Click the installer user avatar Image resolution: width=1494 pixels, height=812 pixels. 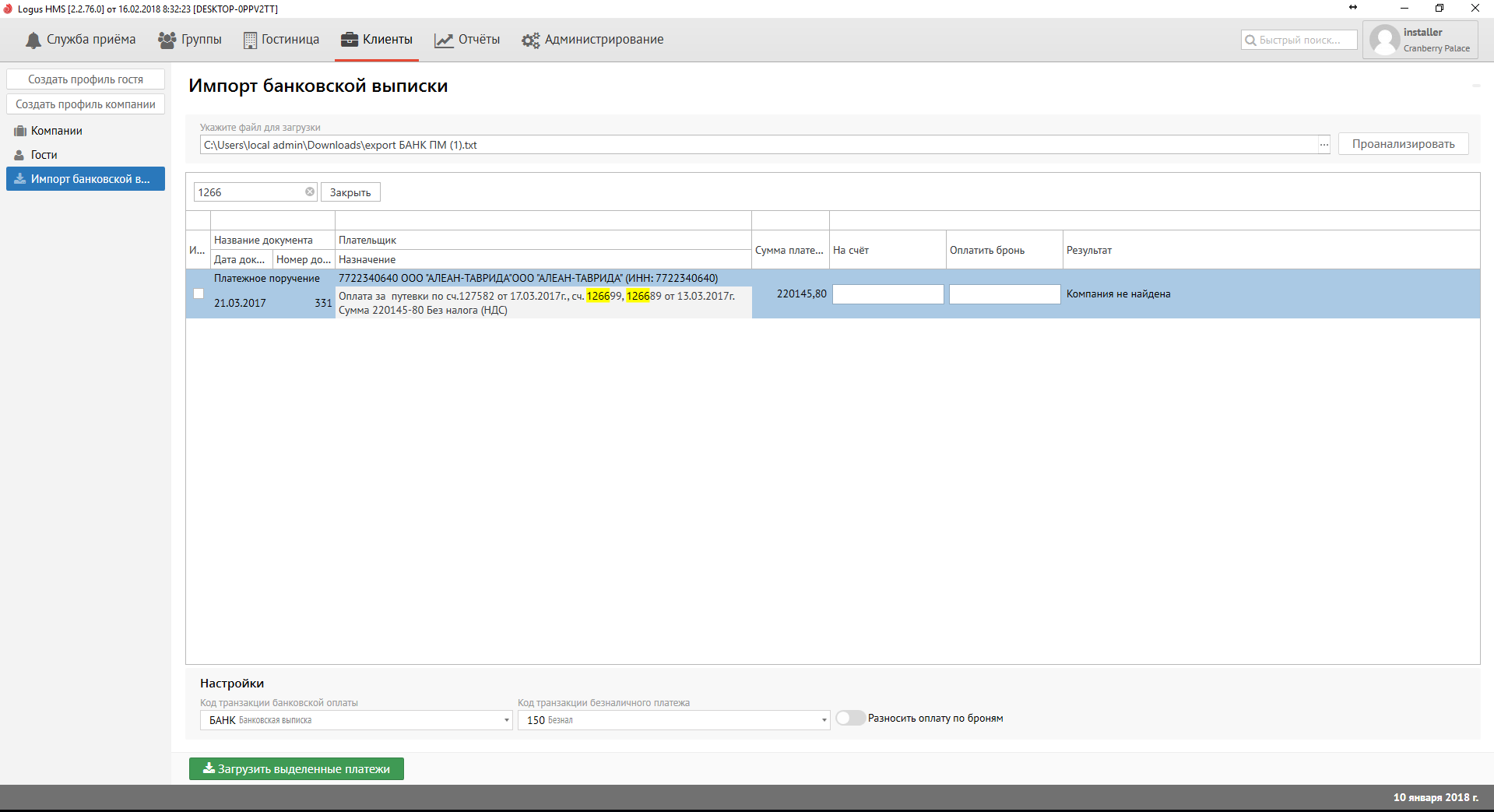pyautogui.click(x=1384, y=40)
